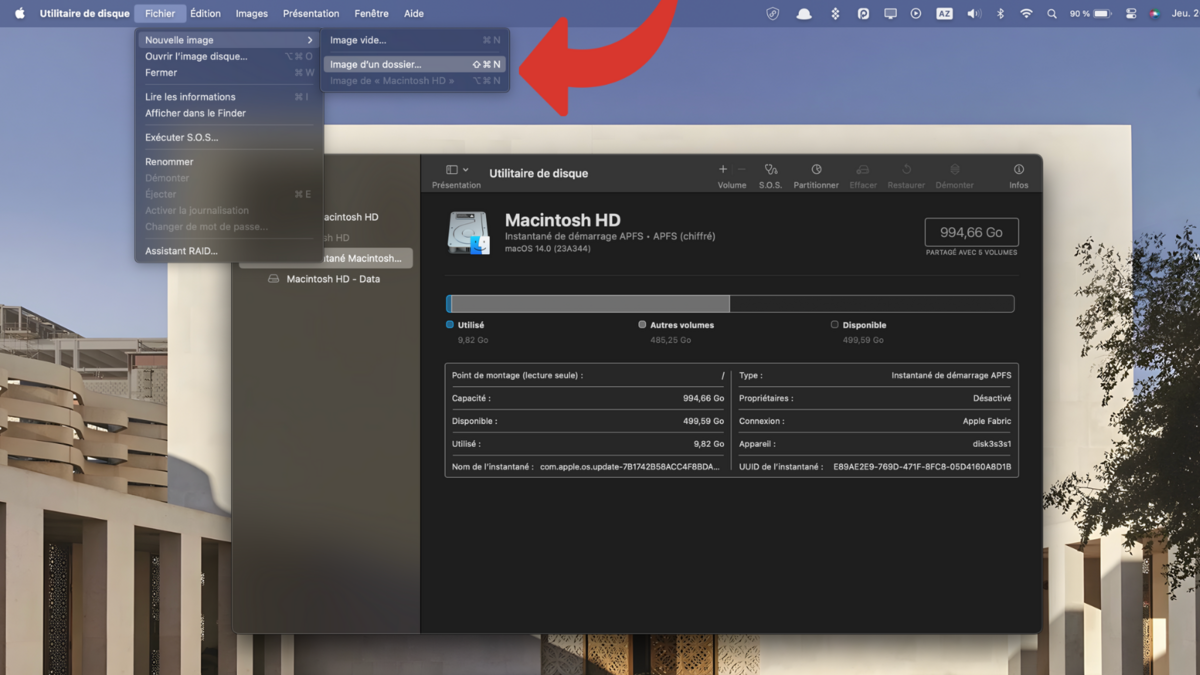This screenshot has width=1200, height=675.
Task: Open the Images menu
Action: pos(252,14)
